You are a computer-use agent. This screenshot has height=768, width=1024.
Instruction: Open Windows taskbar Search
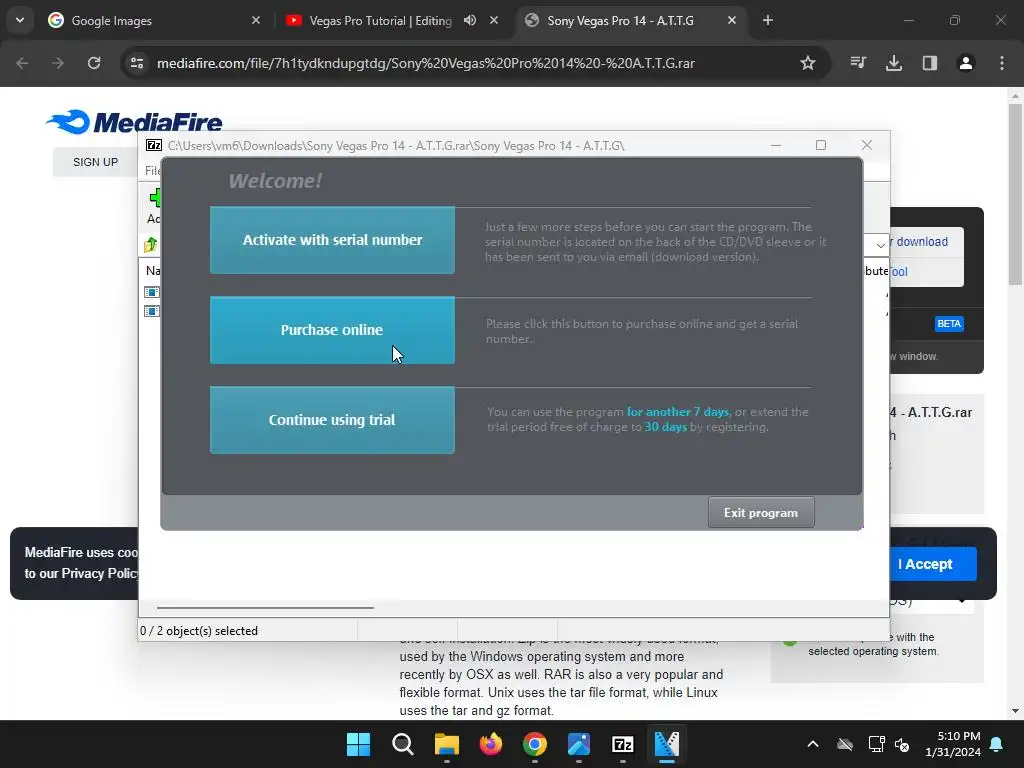(402, 744)
